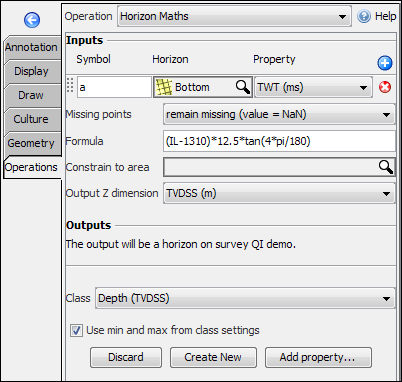
Task: Select the Operations tab
Action: pyautogui.click(x=32, y=167)
